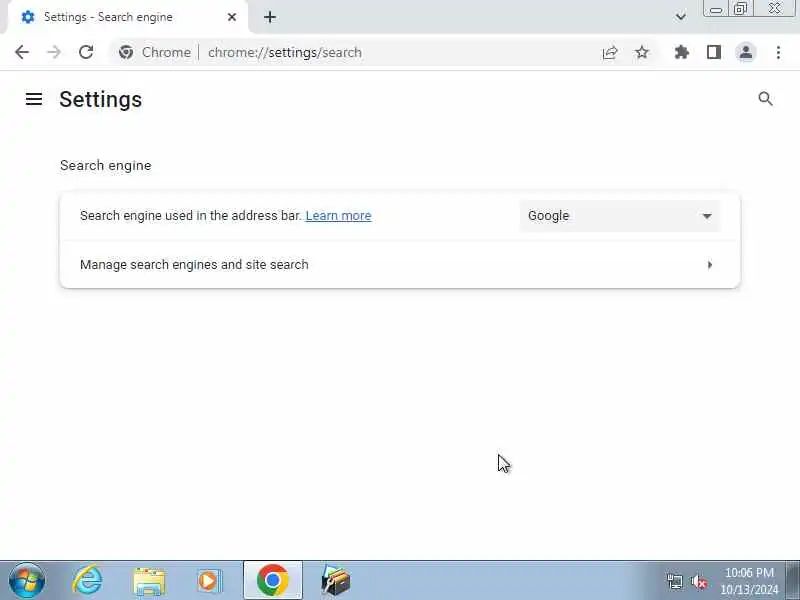Expand Manage search engines and site search

400,265
